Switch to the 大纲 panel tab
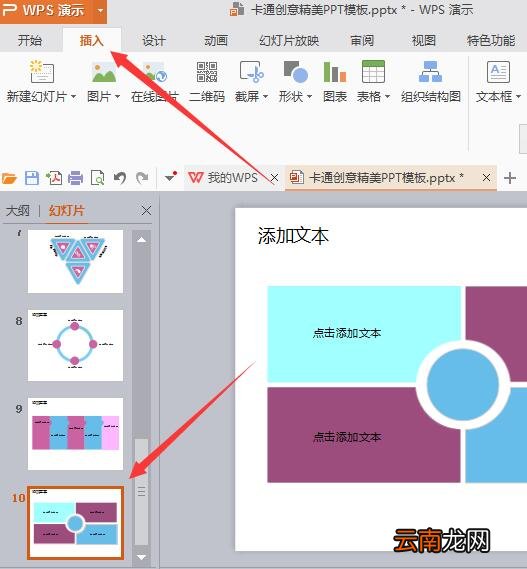The width and height of the screenshot is (527, 569). point(18,210)
